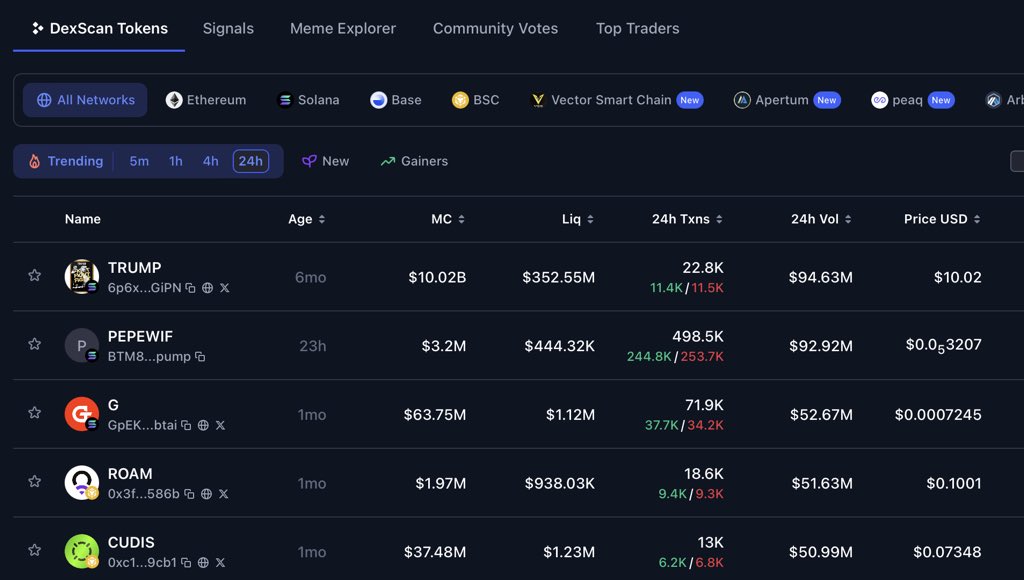This screenshot has width=1024, height=580.
Task: Click the Vector Smart Chain logo
Action: point(538,100)
